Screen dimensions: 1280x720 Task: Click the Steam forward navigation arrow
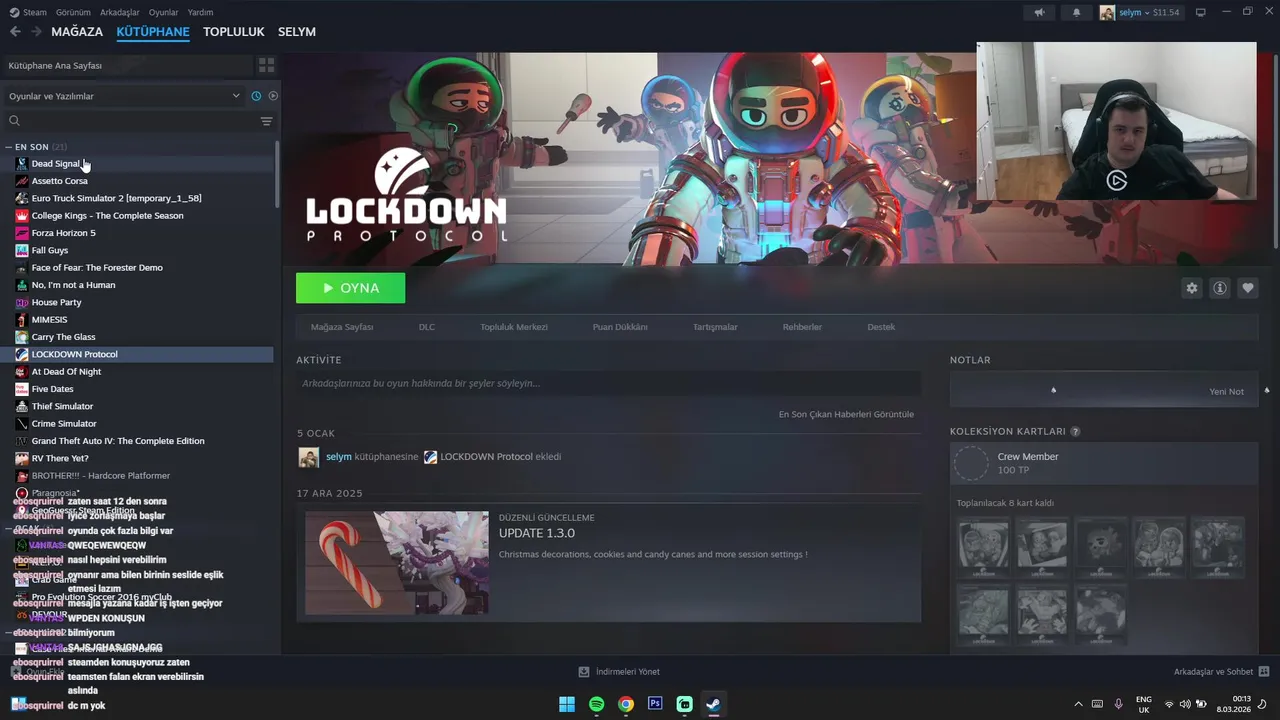pos(36,32)
